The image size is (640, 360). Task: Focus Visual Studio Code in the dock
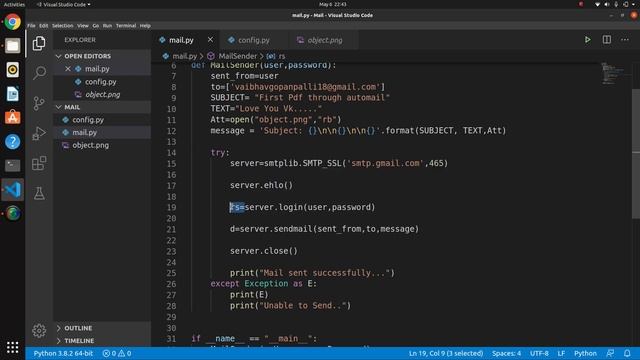(12, 189)
